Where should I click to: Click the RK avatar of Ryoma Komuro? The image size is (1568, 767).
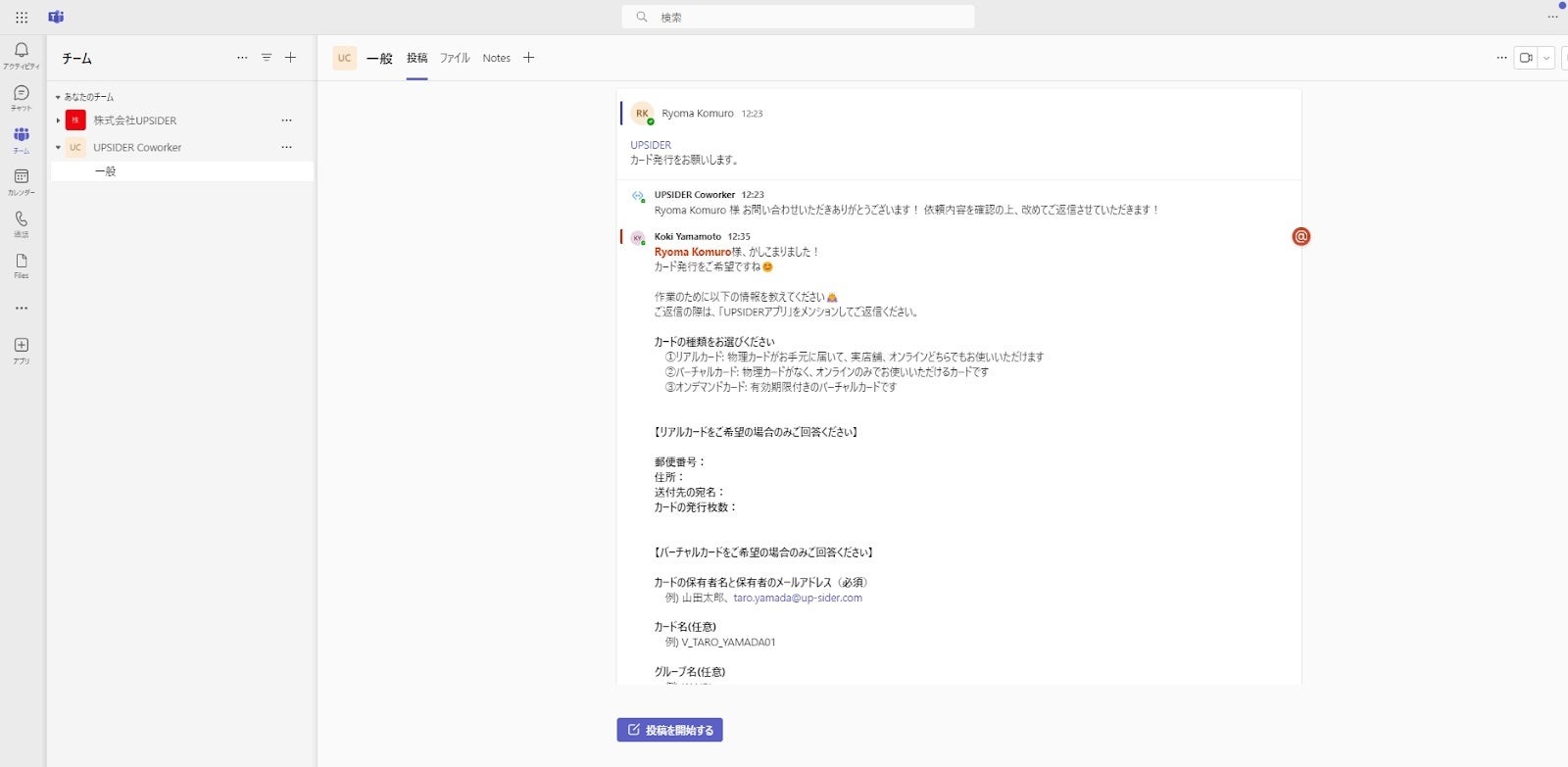pyautogui.click(x=642, y=114)
